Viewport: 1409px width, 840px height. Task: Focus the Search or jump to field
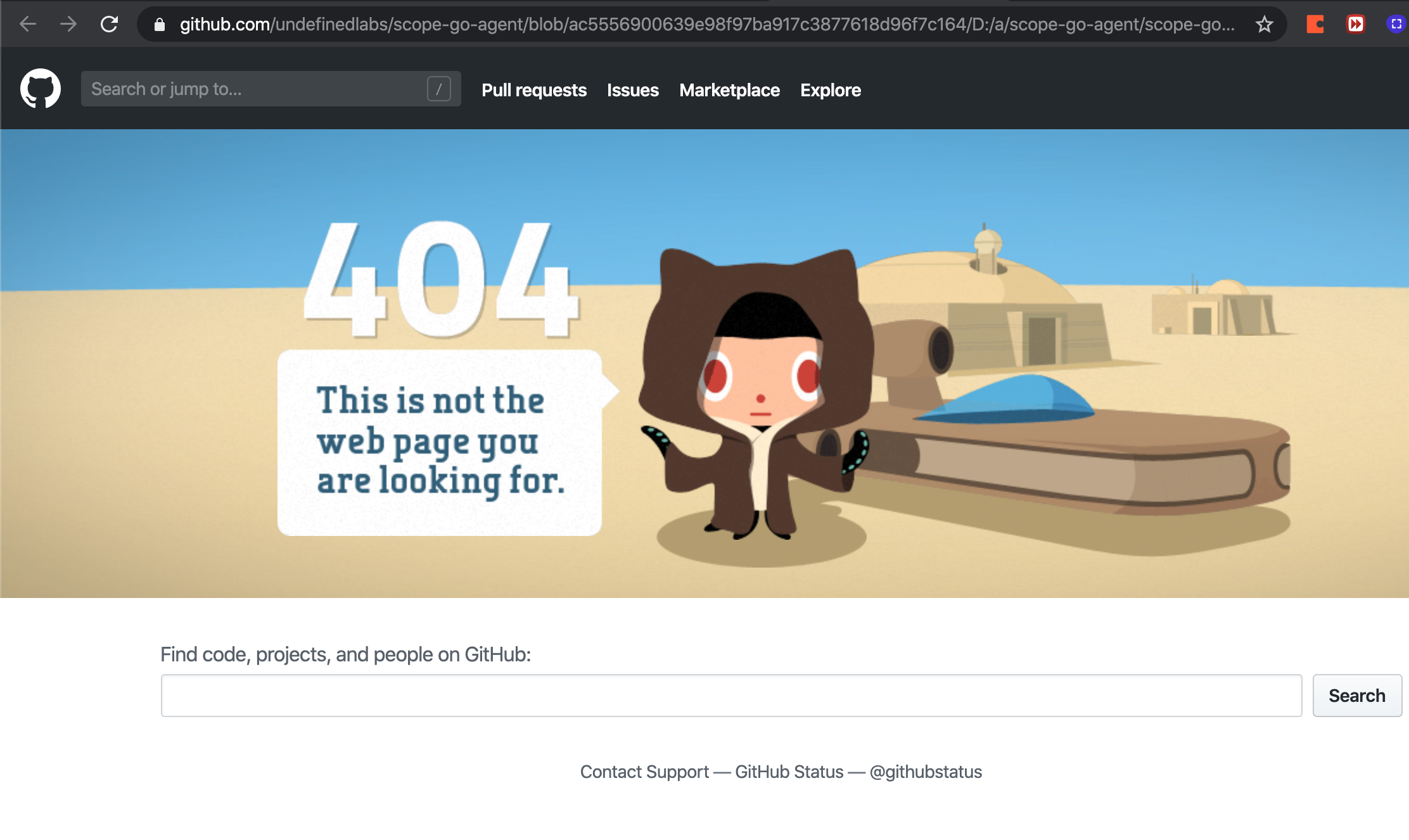click(253, 89)
